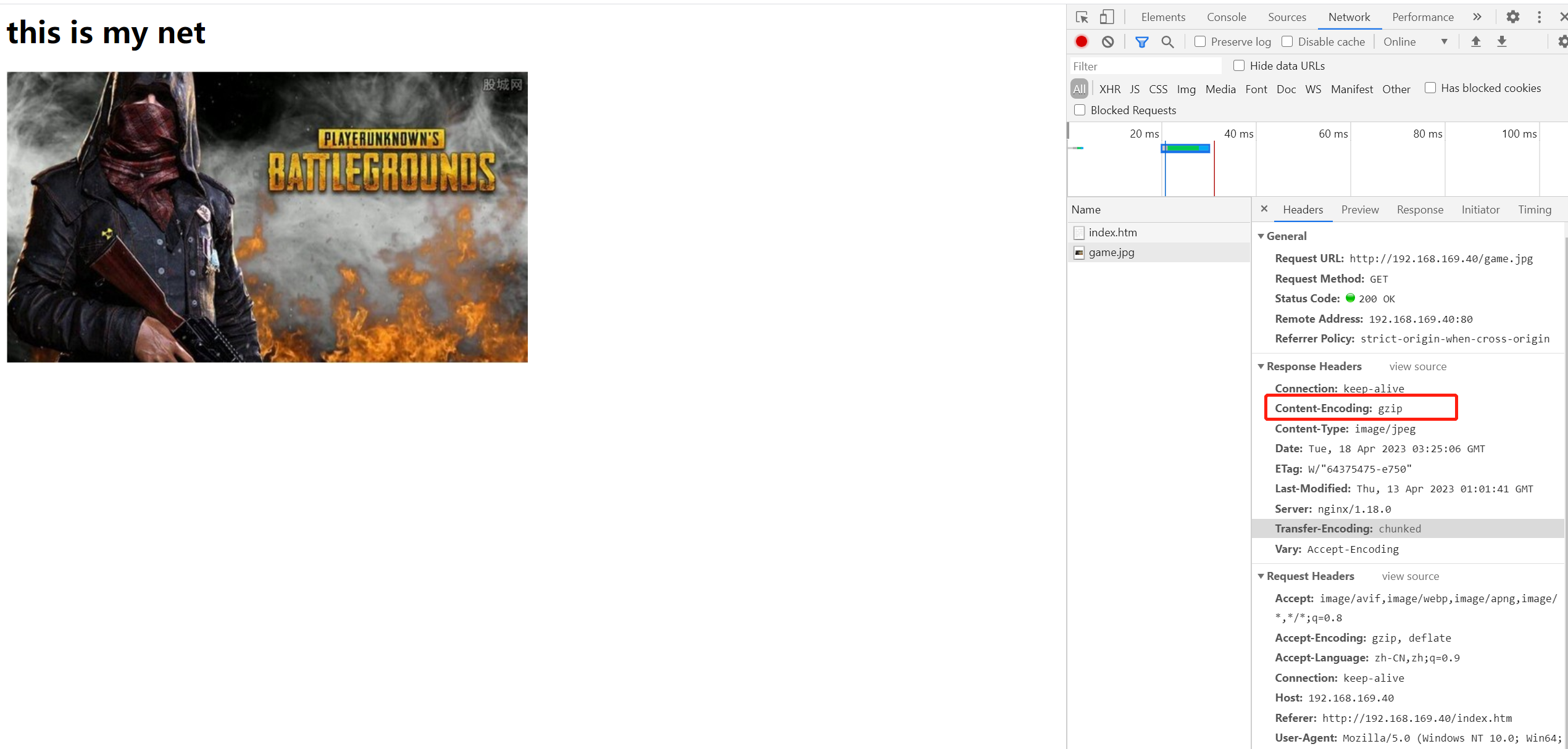Click the timeline overview request bar
The width and height of the screenshot is (1568, 749).
point(1185,148)
